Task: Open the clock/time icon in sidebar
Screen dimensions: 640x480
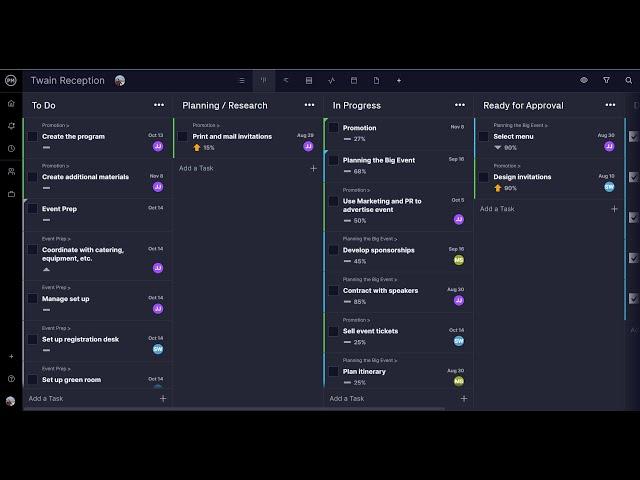Action: 11,148
